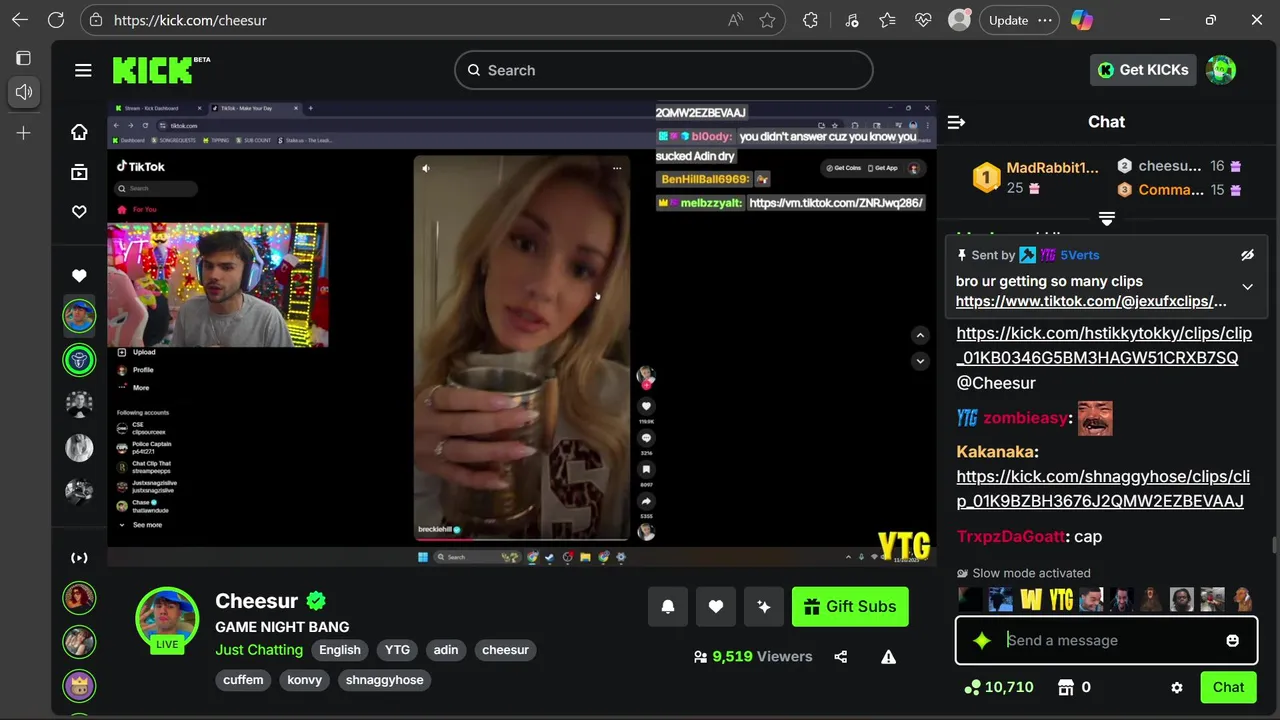Focus the Send a message field
The width and height of the screenshot is (1280, 720).
point(1106,641)
